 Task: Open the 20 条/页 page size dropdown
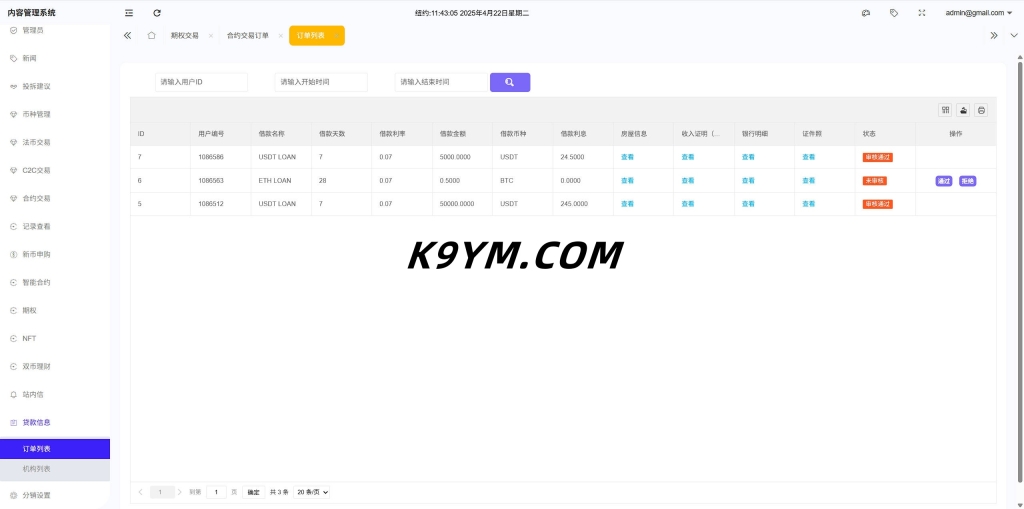[312, 492]
